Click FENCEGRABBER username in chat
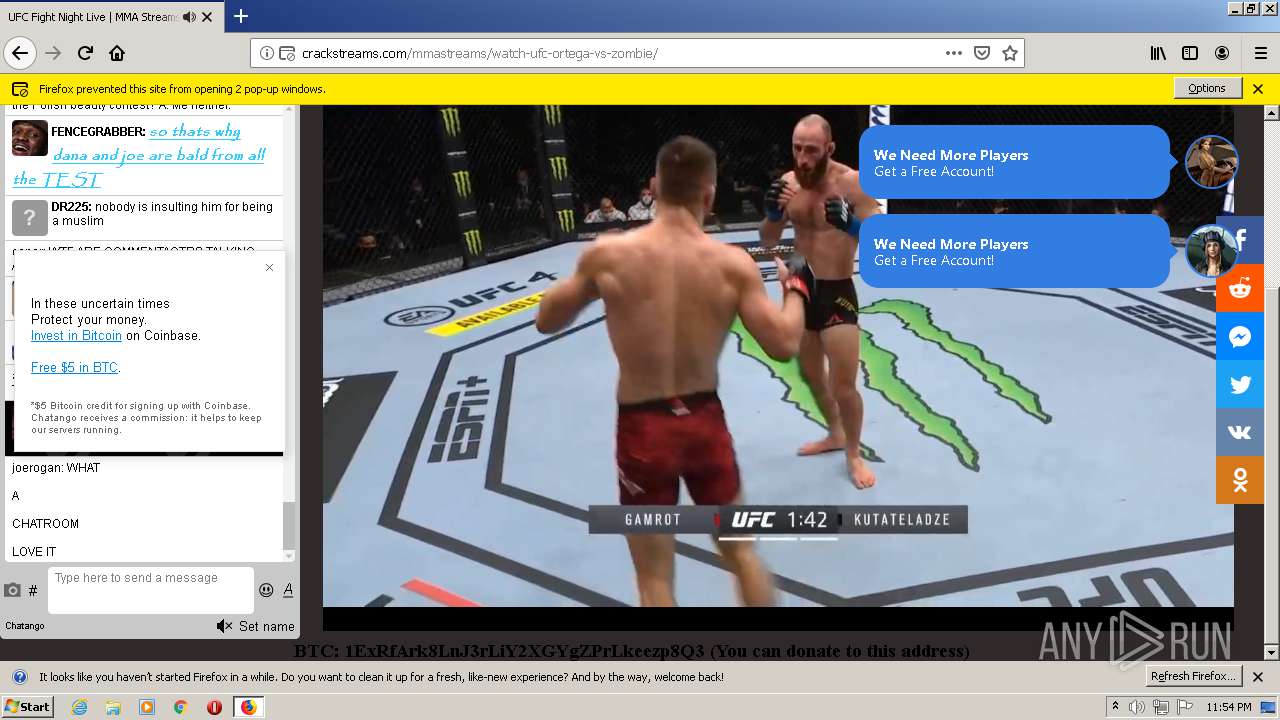 [x=98, y=132]
